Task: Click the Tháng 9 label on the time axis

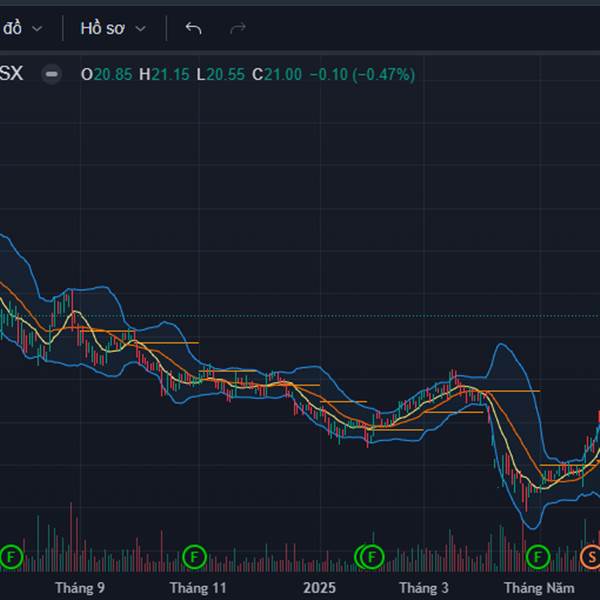Action: point(80,587)
